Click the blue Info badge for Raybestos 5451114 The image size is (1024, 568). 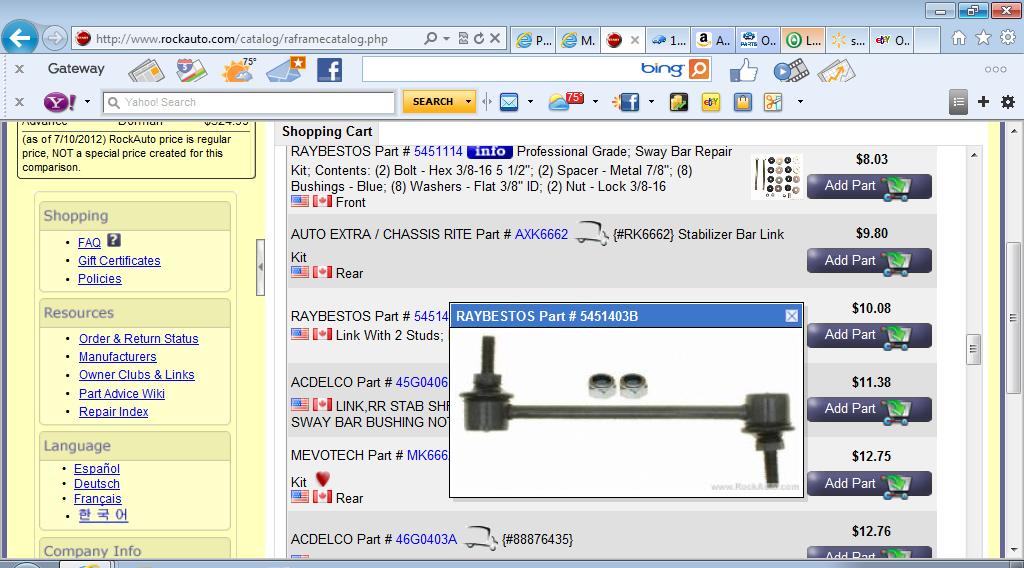490,151
